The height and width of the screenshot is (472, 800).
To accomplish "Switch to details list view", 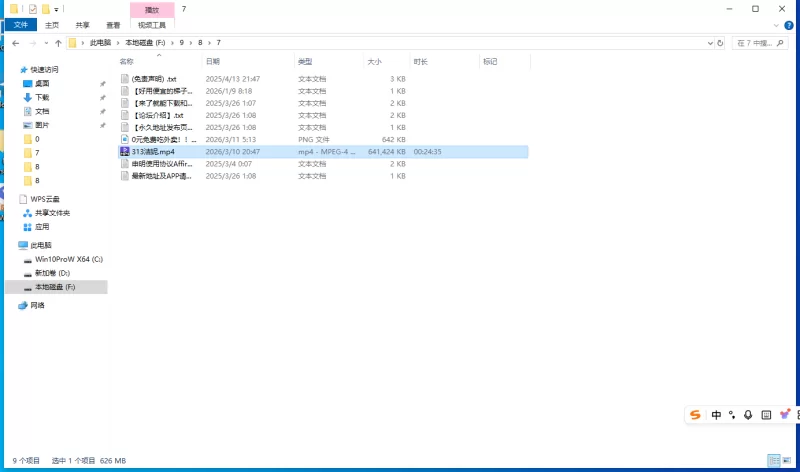I will [x=774, y=461].
